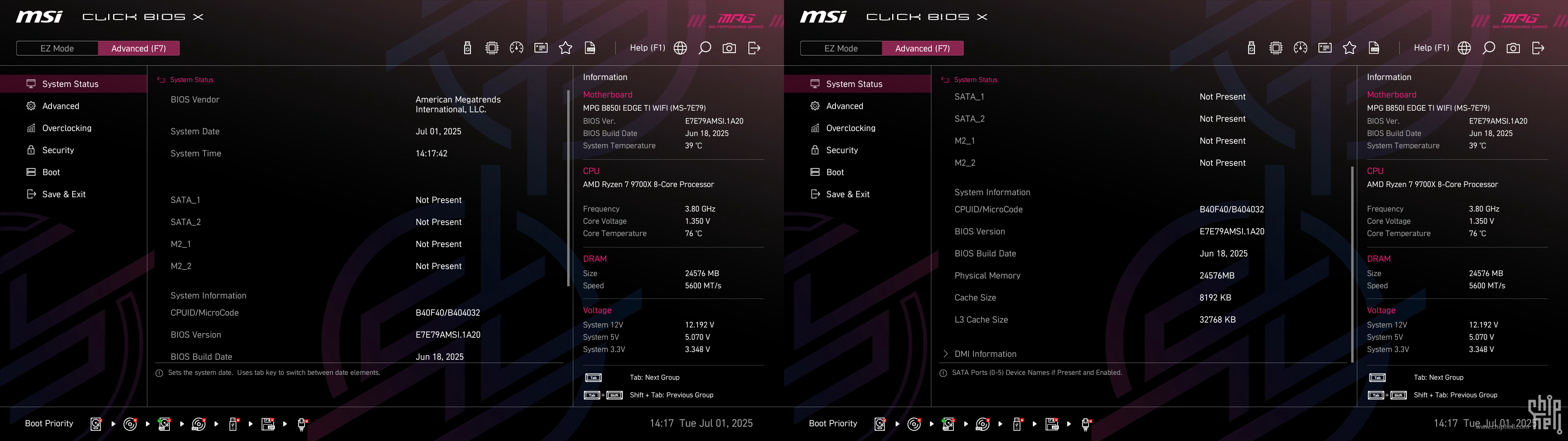
Task: Click Help (F1) in right window
Action: coord(1431,47)
